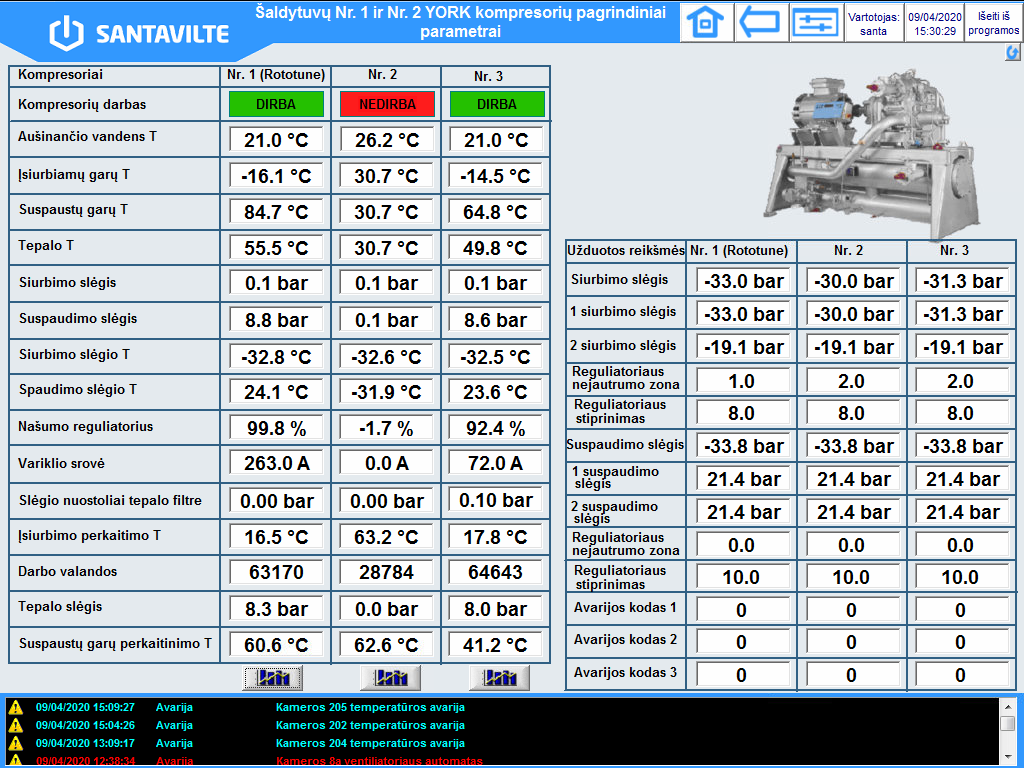The height and width of the screenshot is (768, 1024).
Task: Edit Avarijos kodas 2 for Nr. 2
Action: [x=853, y=642]
